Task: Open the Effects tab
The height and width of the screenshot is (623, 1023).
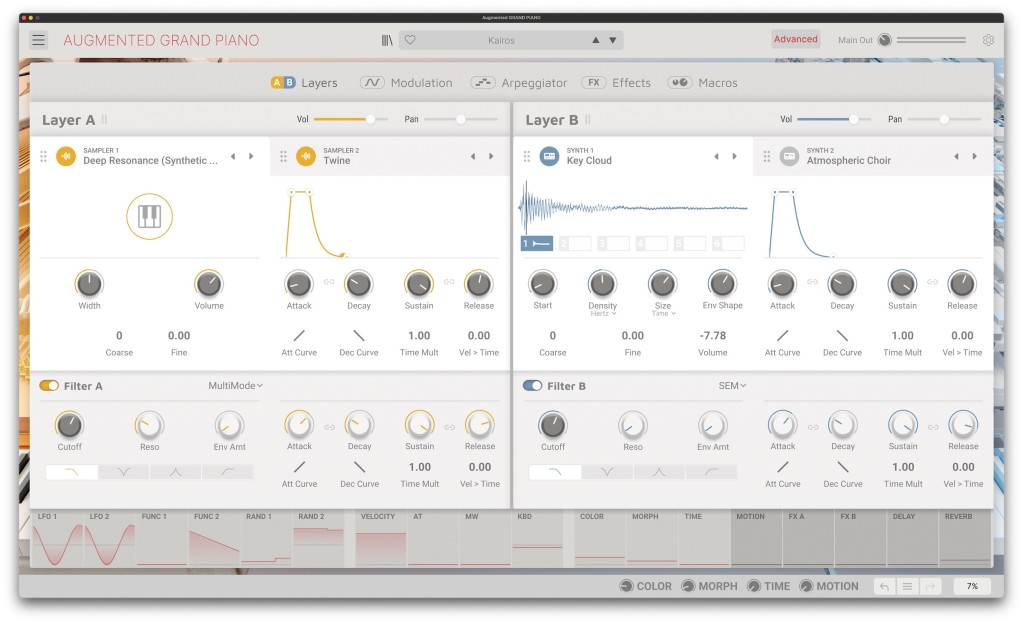Action: [617, 83]
